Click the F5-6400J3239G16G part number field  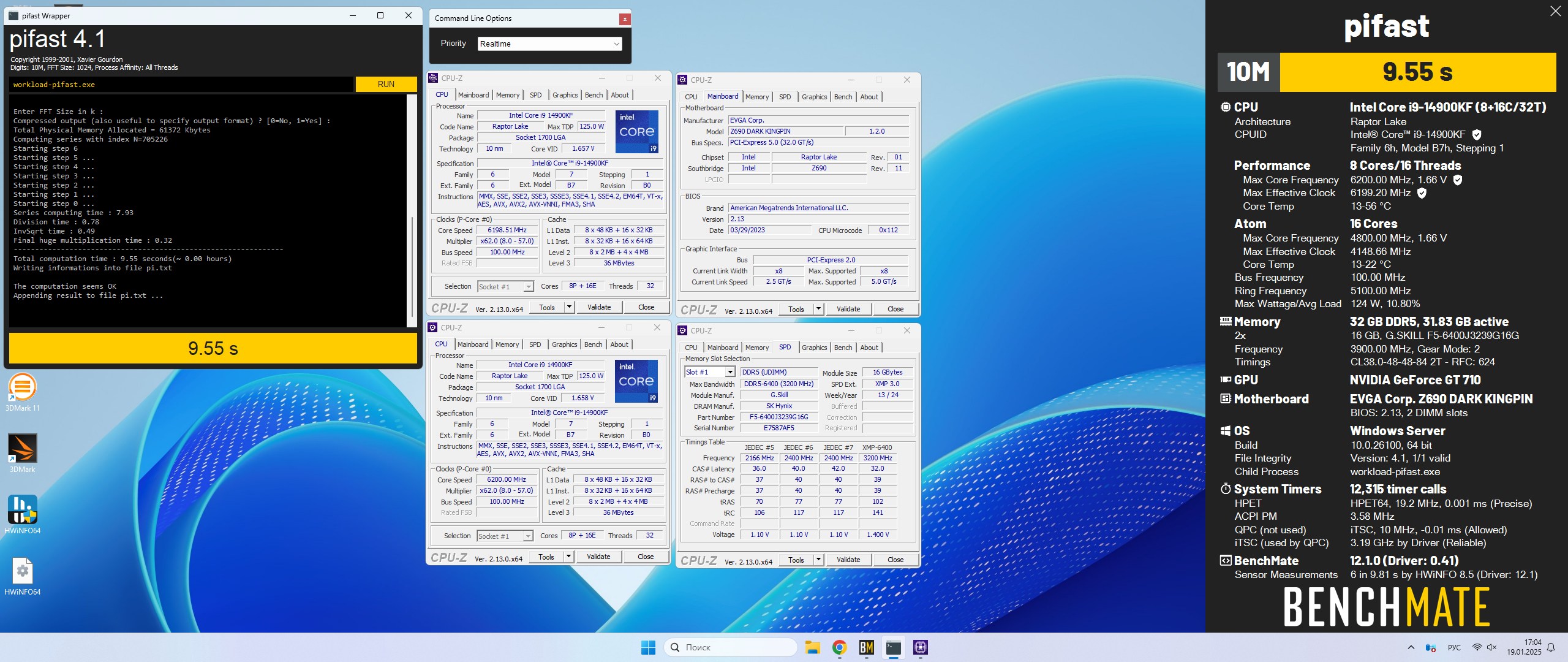pyautogui.click(x=778, y=417)
